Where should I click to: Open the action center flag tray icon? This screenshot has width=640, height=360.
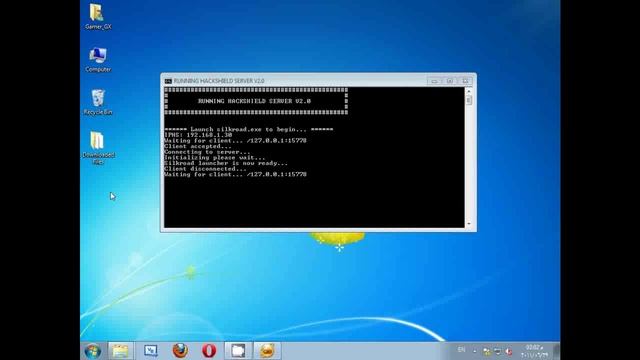487,351
